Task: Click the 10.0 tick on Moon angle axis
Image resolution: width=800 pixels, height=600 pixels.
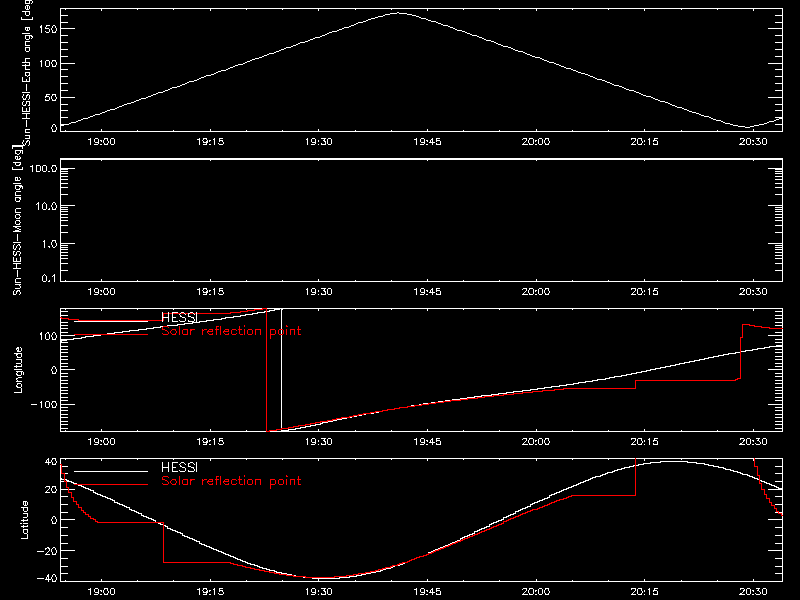Action: pos(46,206)
